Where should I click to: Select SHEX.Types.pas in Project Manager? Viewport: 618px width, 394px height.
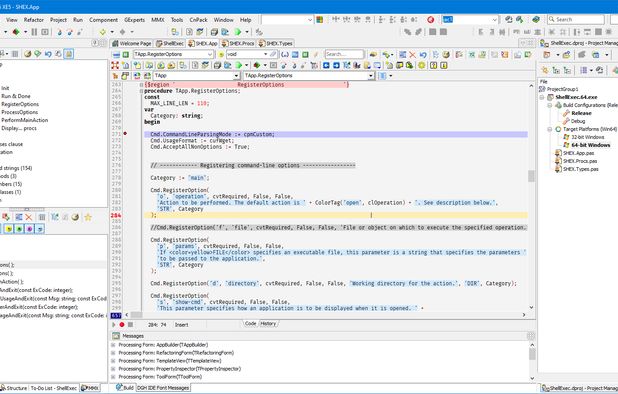[x=581, y=169]
